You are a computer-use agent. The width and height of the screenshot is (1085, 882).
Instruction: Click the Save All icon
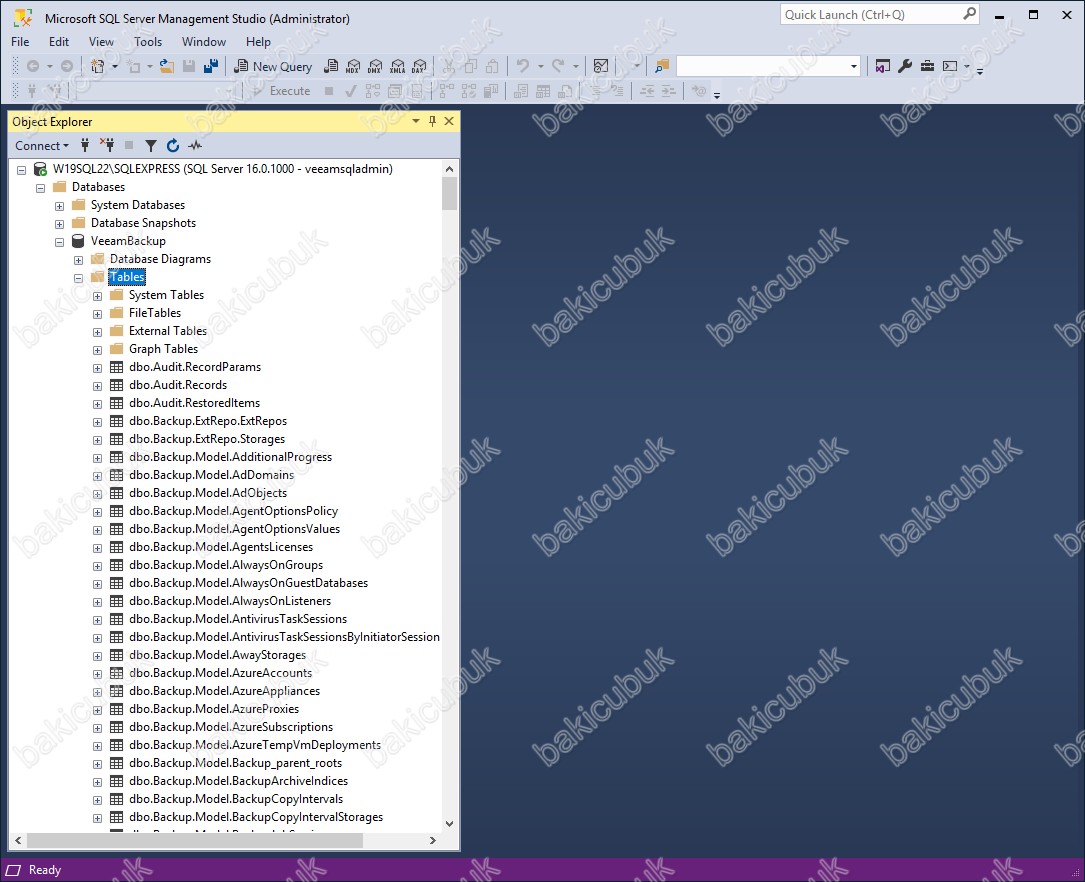[211, 66]
